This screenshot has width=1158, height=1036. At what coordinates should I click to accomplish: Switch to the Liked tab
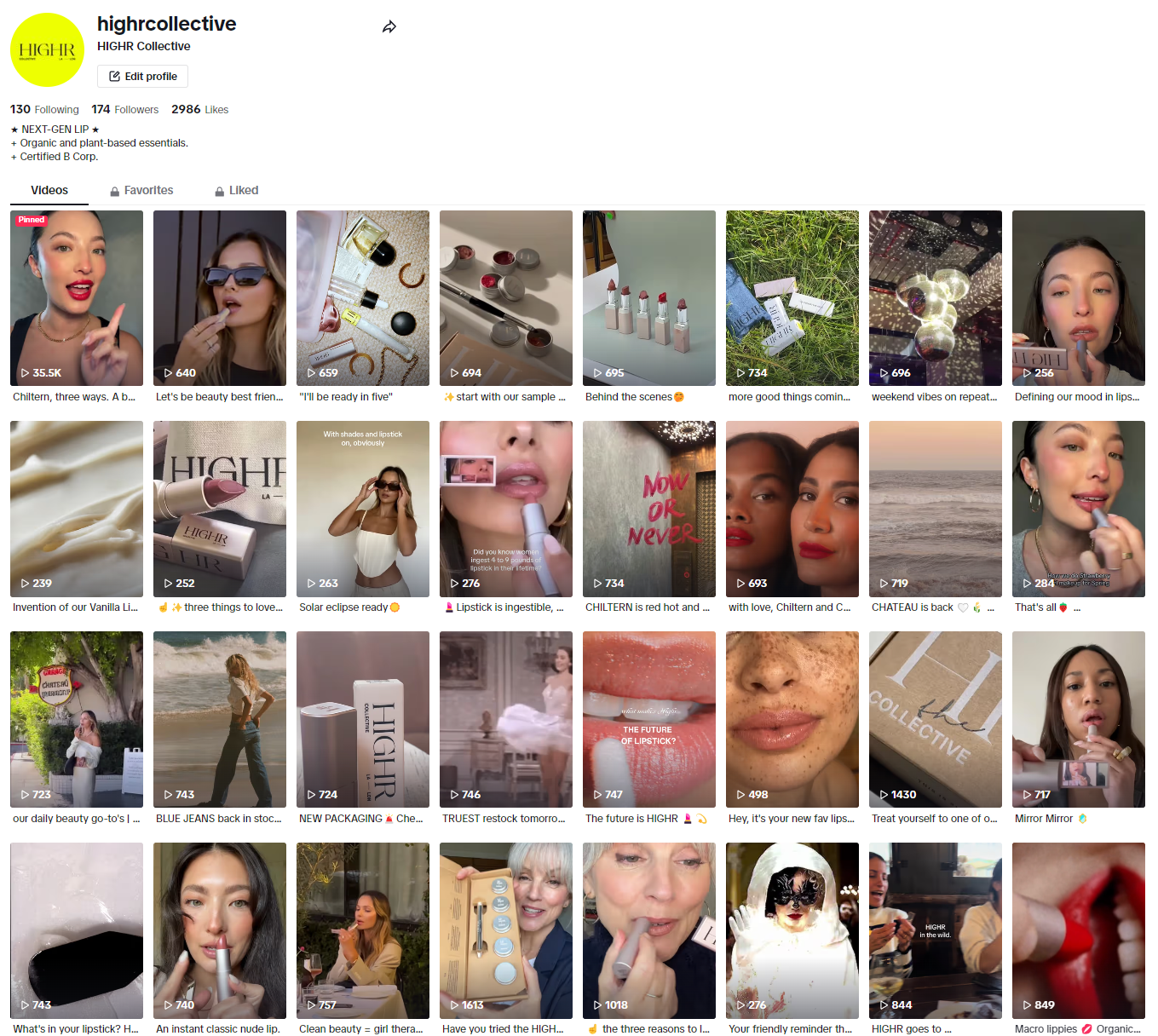pyautogui.click(x=237, y=190)
